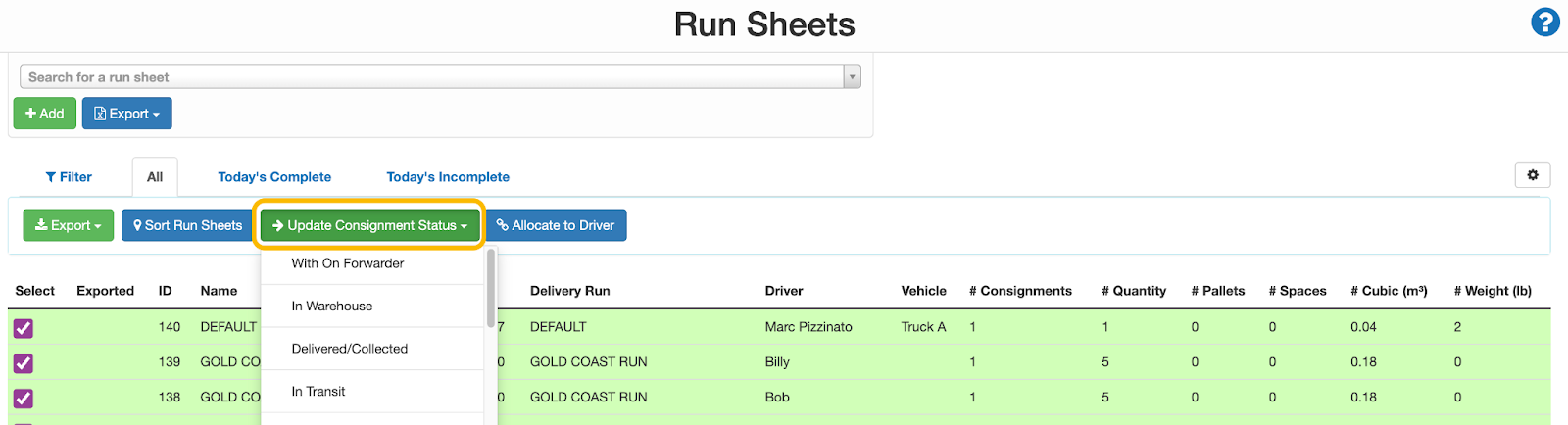Click the Filter funnel link
This screenshot has width=1568, height=425.
[x=69, y=177]
